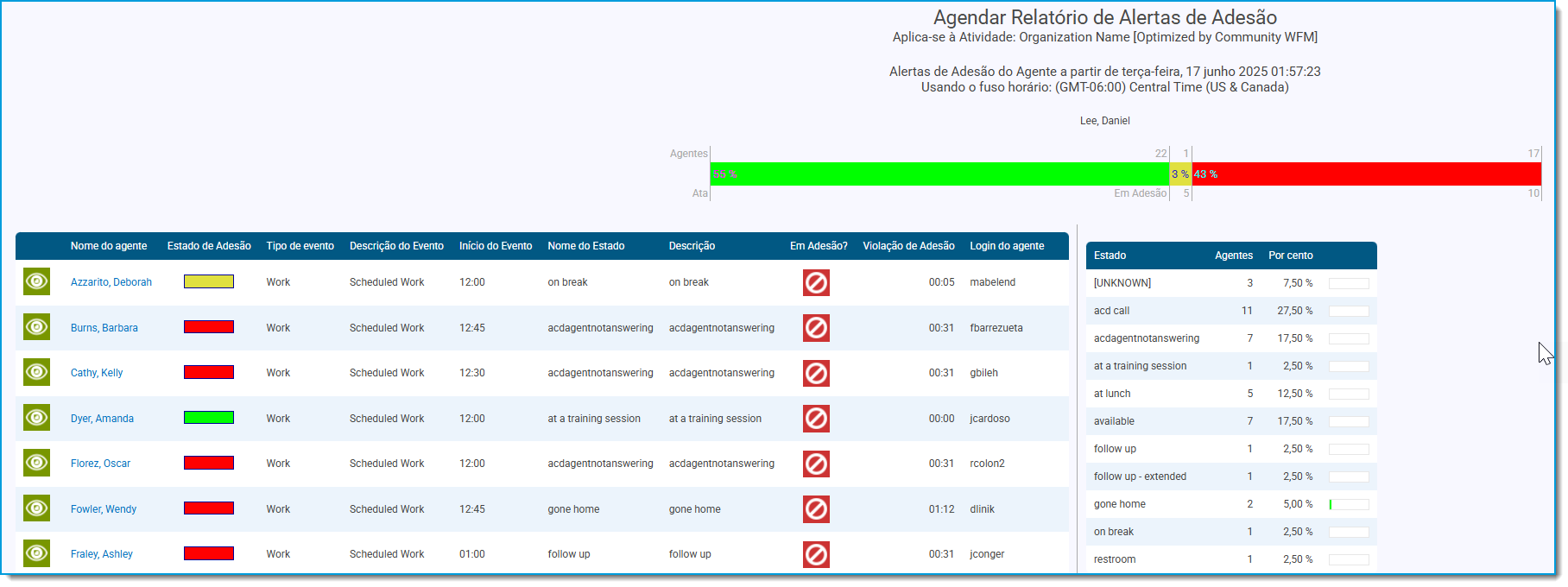Screen dimensions: 1568x587
Task: Click the red 43 % bar segment
Action: pos(1367,174)
